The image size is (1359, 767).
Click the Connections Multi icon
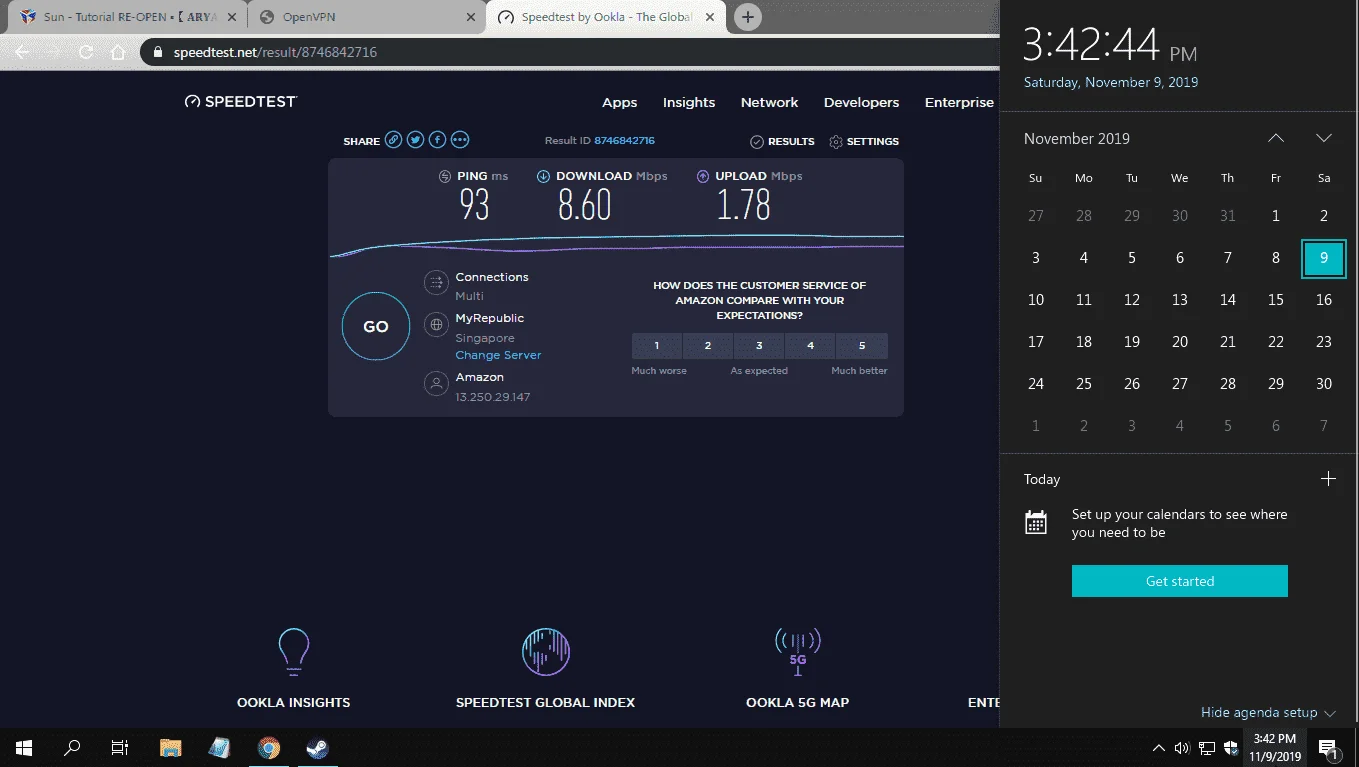coord(436,283)
